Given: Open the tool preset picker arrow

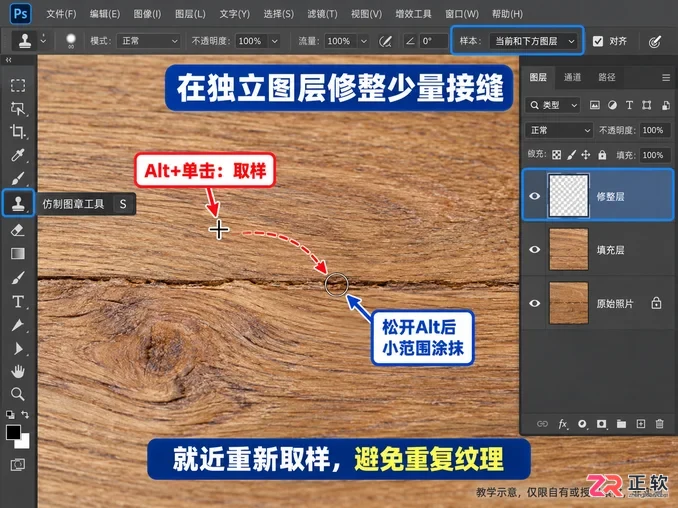Looking at the screenshot, I should point(43,41).
